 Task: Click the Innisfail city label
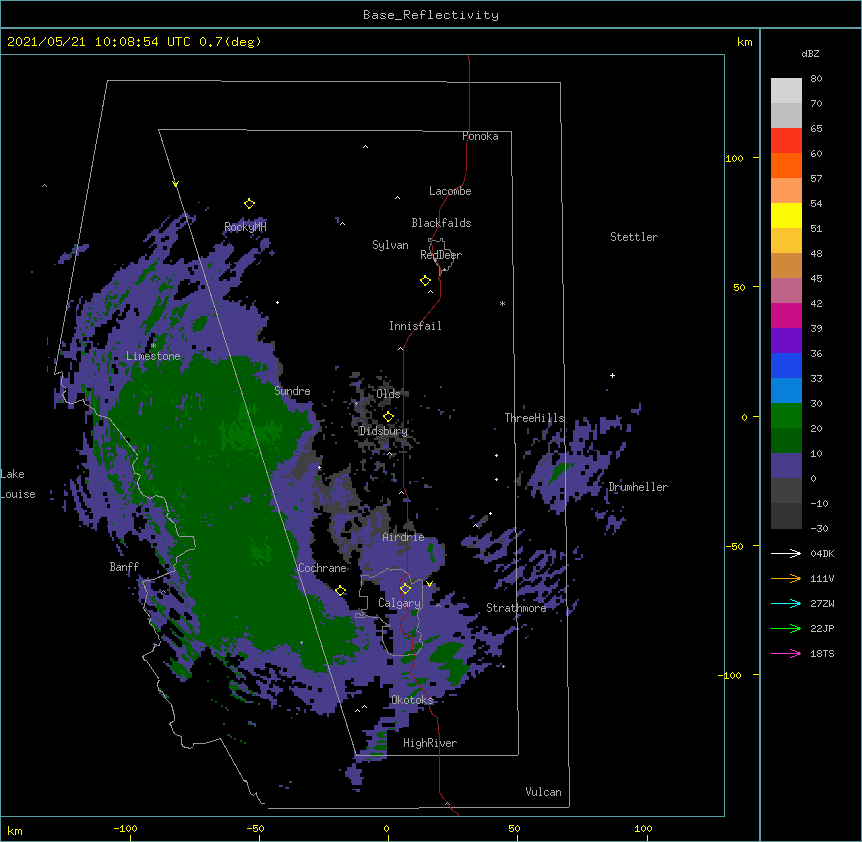click(x=415, y=326)
